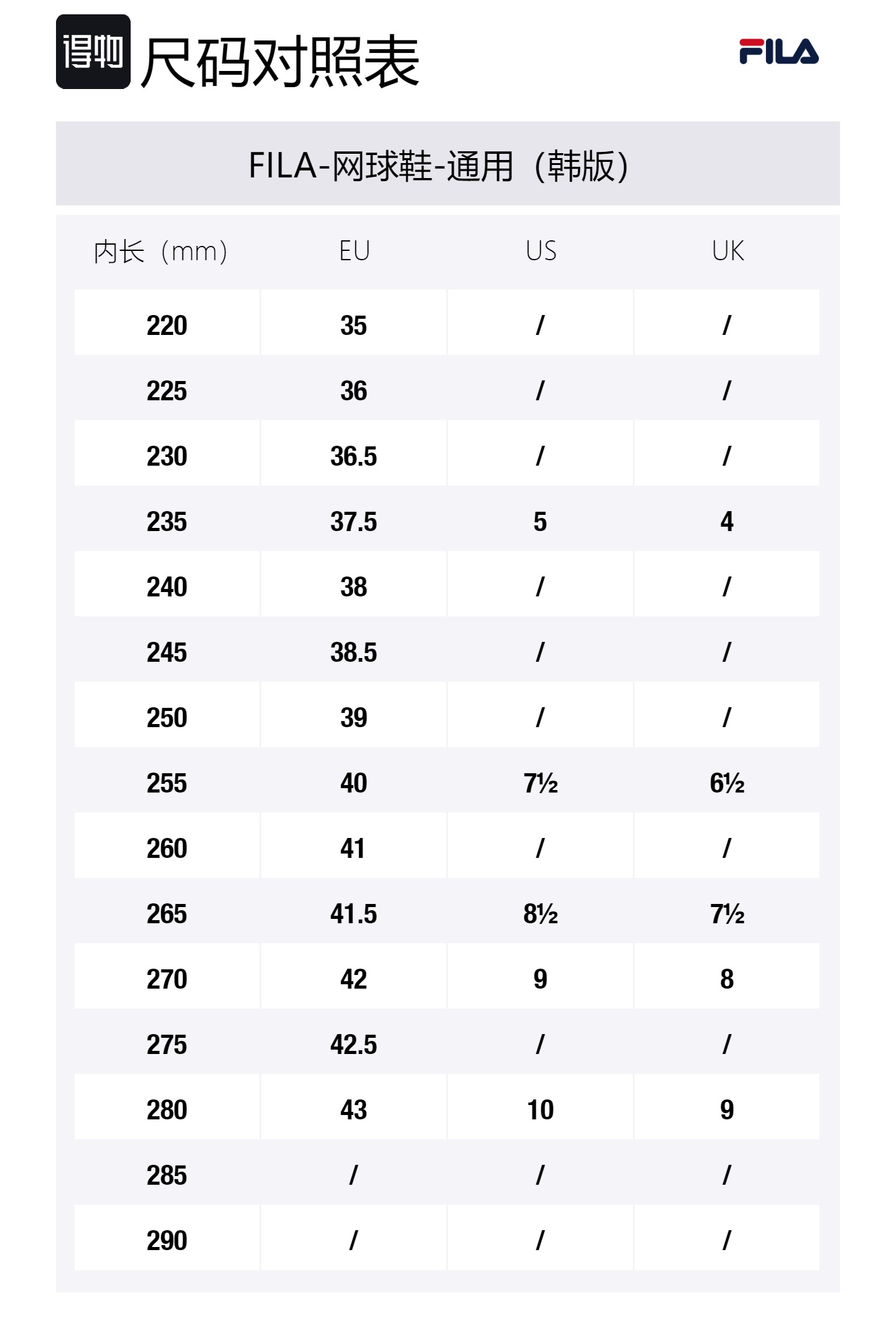Viewport: 896px width, 1341px height.
Task: Click the 290 inner length cell
Action: point(167,1241)
